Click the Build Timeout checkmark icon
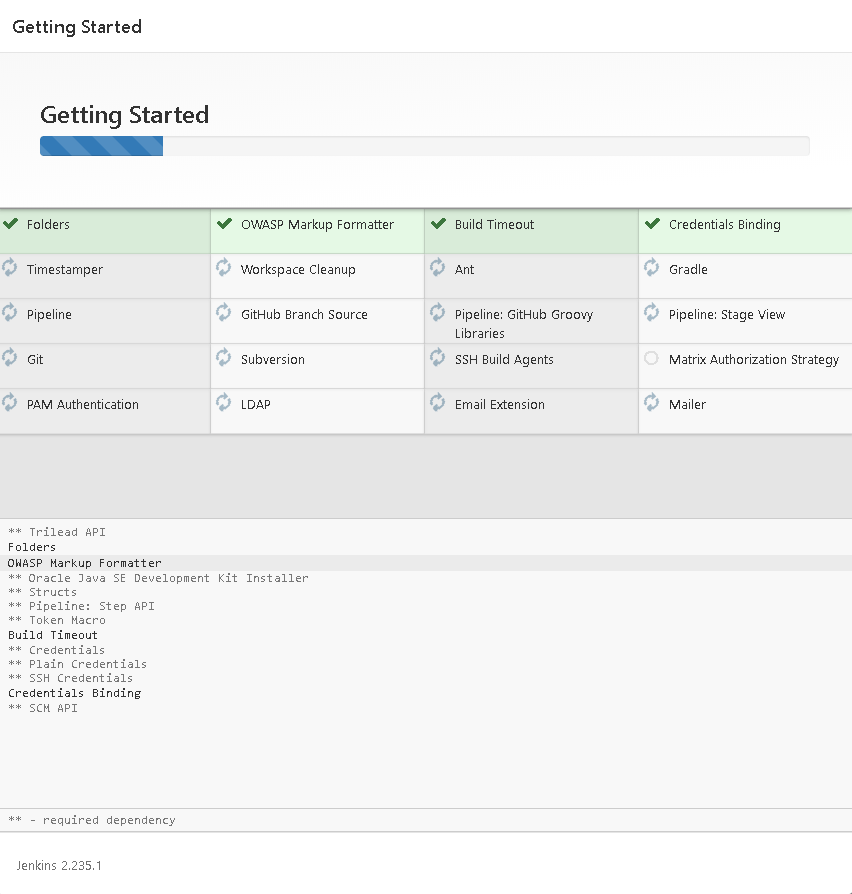The image size is (852, 894). (x=438, y=224)
